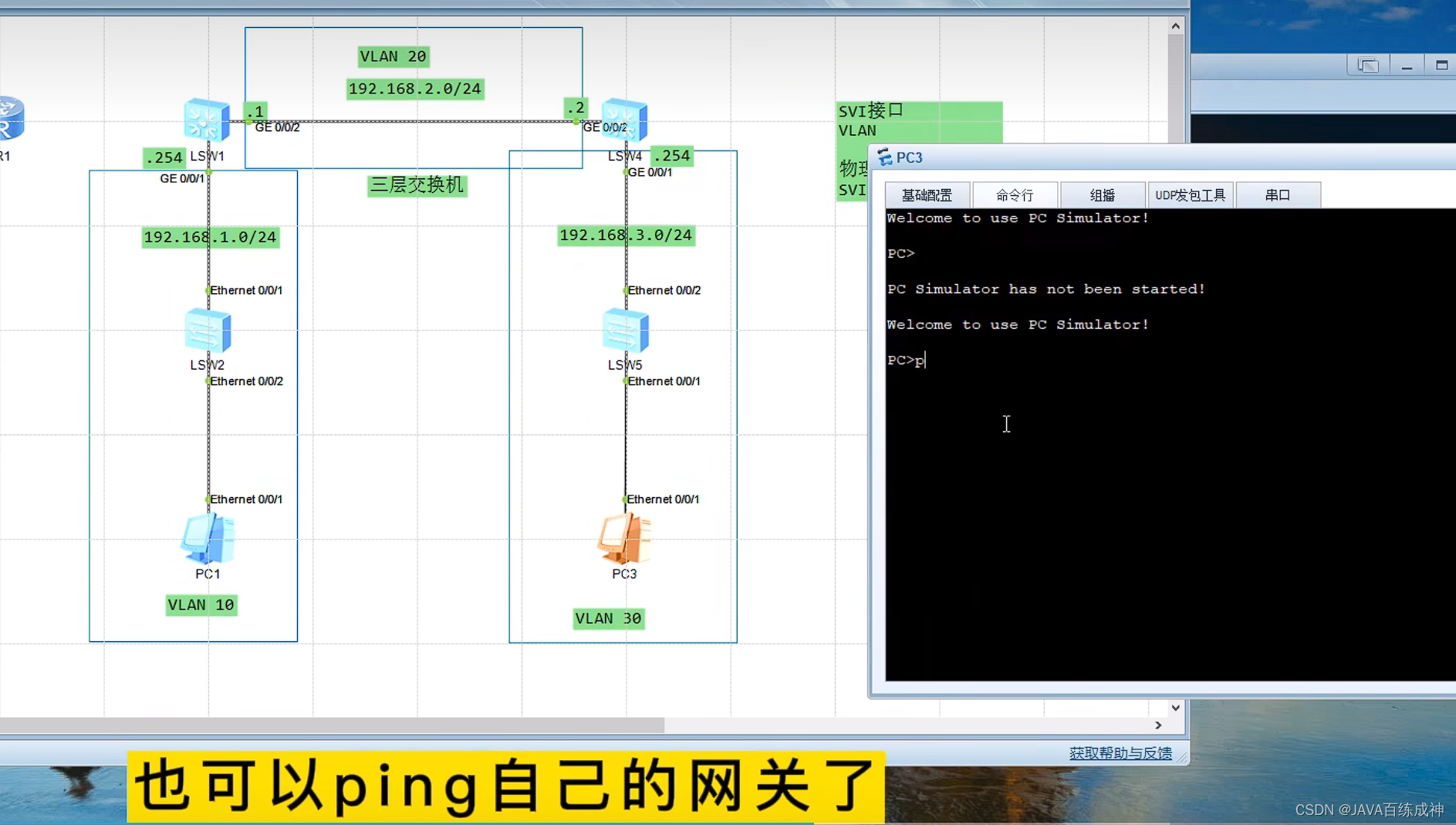Click the canvas scroll-down arrow
1456x825 pixels.
(1175, 708)
